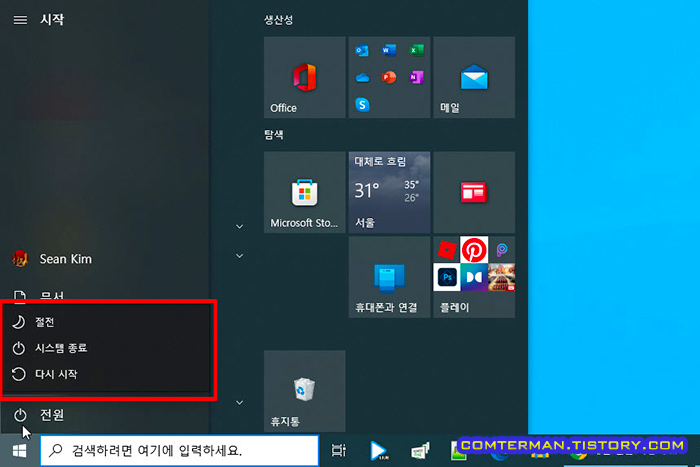Open the Microsoft Store tile
The height and width of the screenshot is (467, 700).
click(x=304, y=192)
